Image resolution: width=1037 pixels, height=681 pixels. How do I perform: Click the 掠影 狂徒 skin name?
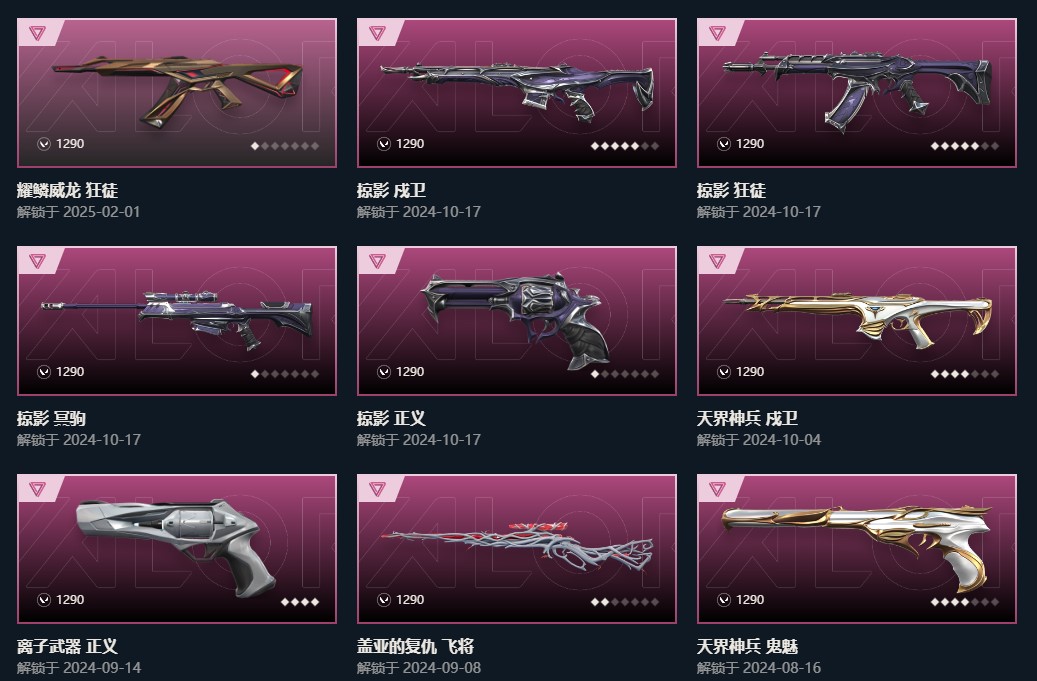click(731, 190)
